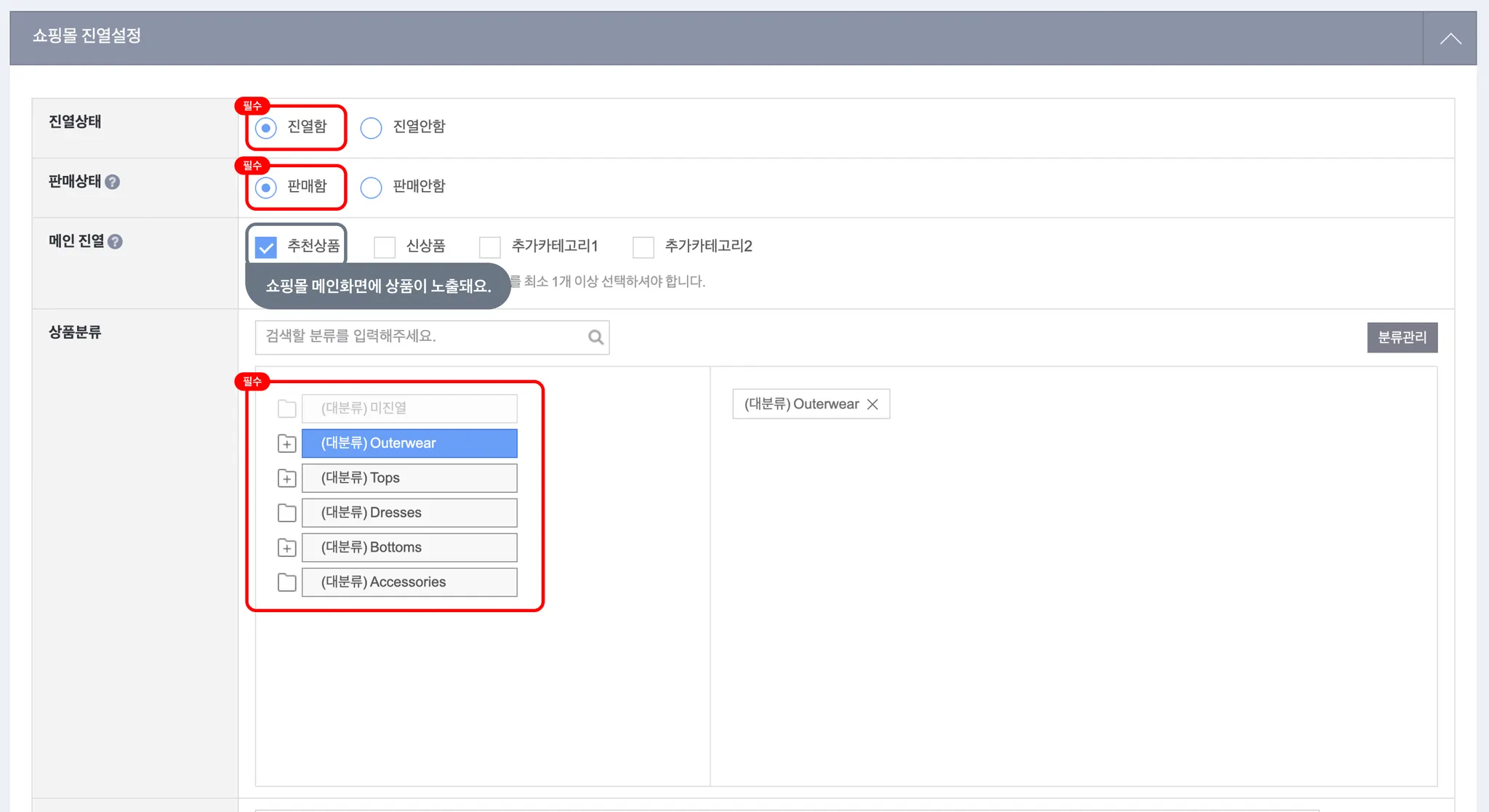Click the category search input field
Image resolution: width=1489 pixels, height=812 pixels.
click(x=422, y=337)
